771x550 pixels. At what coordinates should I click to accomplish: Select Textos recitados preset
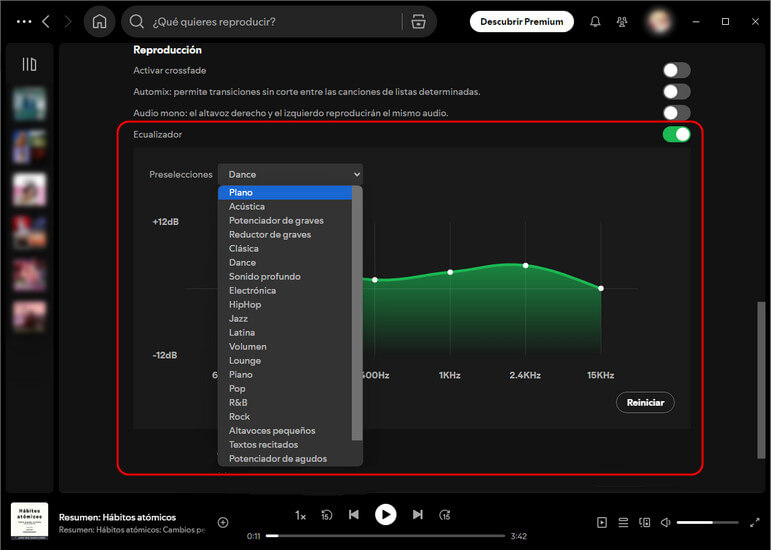[x=285, y=445]
